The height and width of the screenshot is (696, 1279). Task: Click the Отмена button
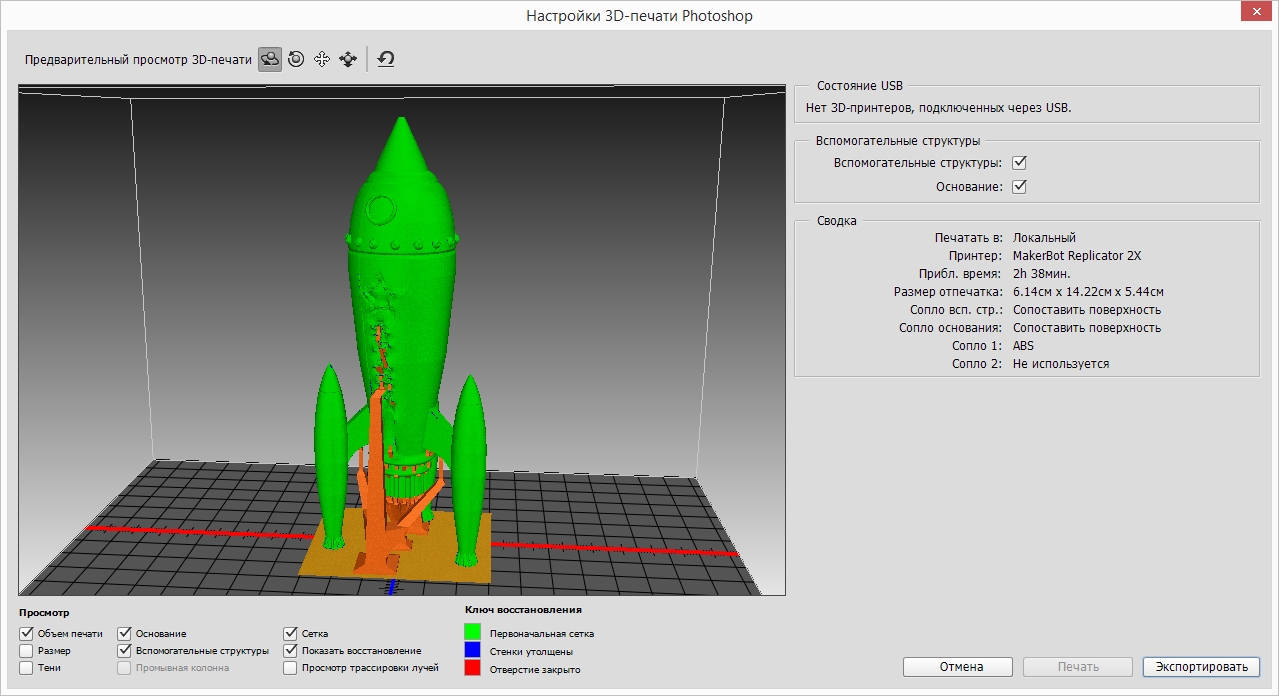[x=958, y=667]
